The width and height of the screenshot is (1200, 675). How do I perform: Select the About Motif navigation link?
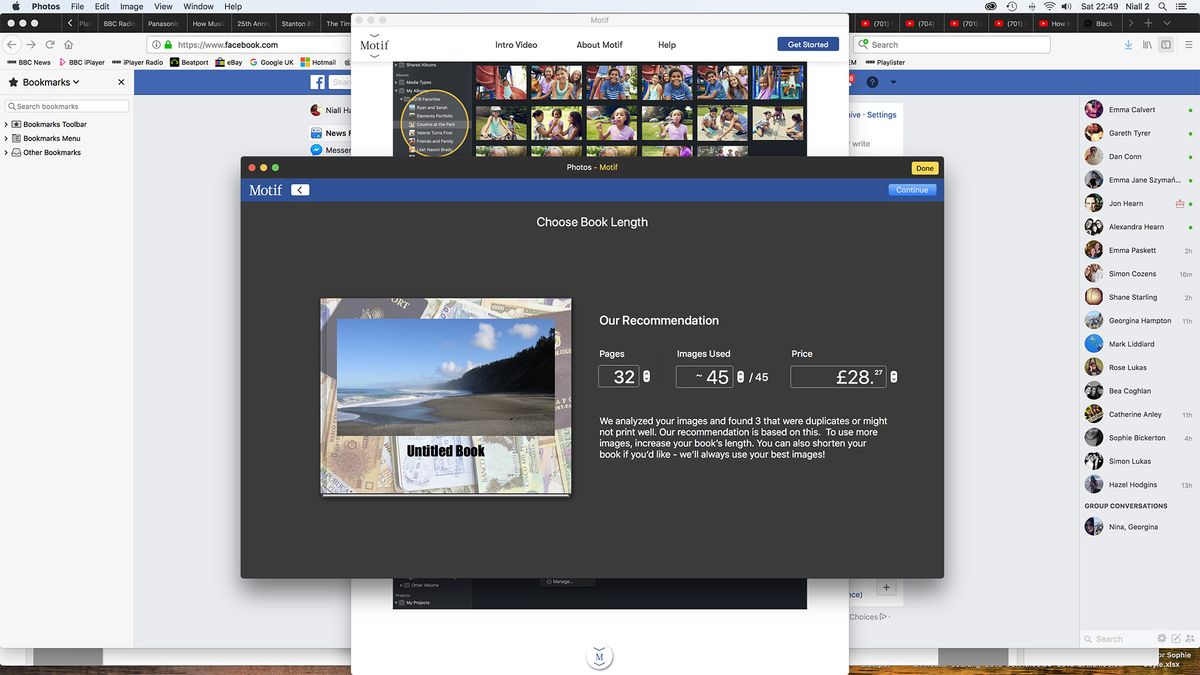[x=599, y=44]
